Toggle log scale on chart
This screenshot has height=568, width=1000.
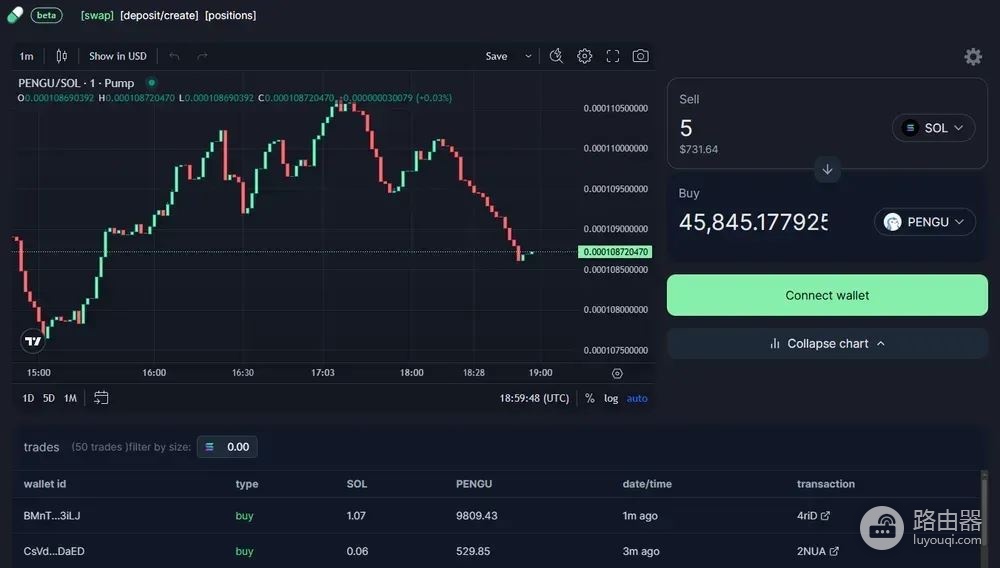[611, 398]
